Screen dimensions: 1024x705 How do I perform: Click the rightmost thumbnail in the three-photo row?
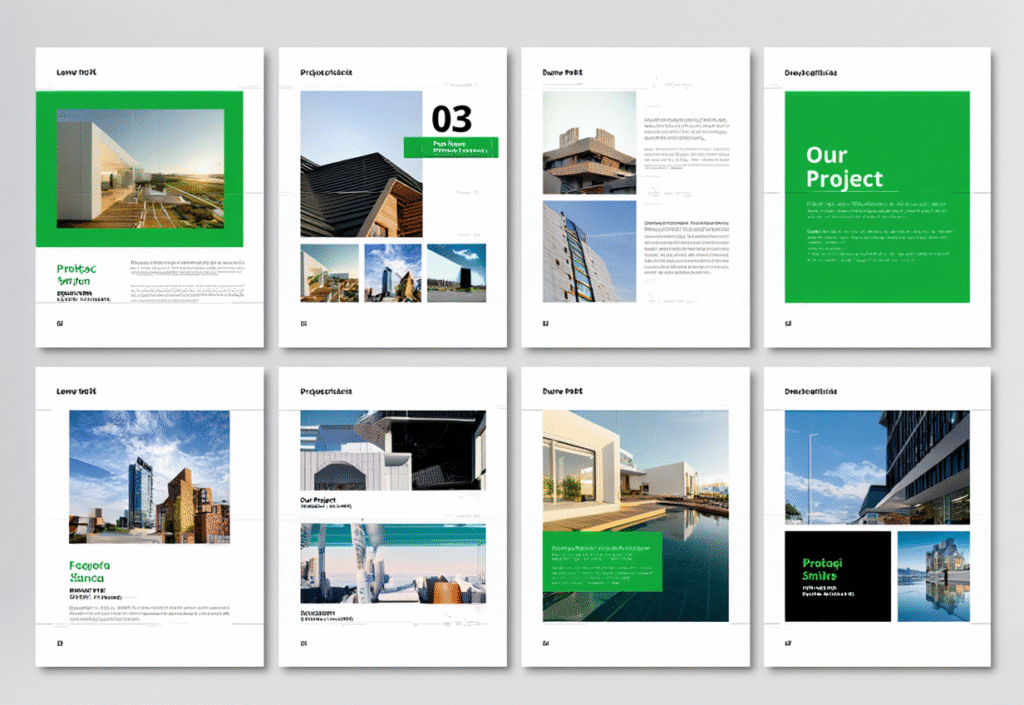coord(456,273)
